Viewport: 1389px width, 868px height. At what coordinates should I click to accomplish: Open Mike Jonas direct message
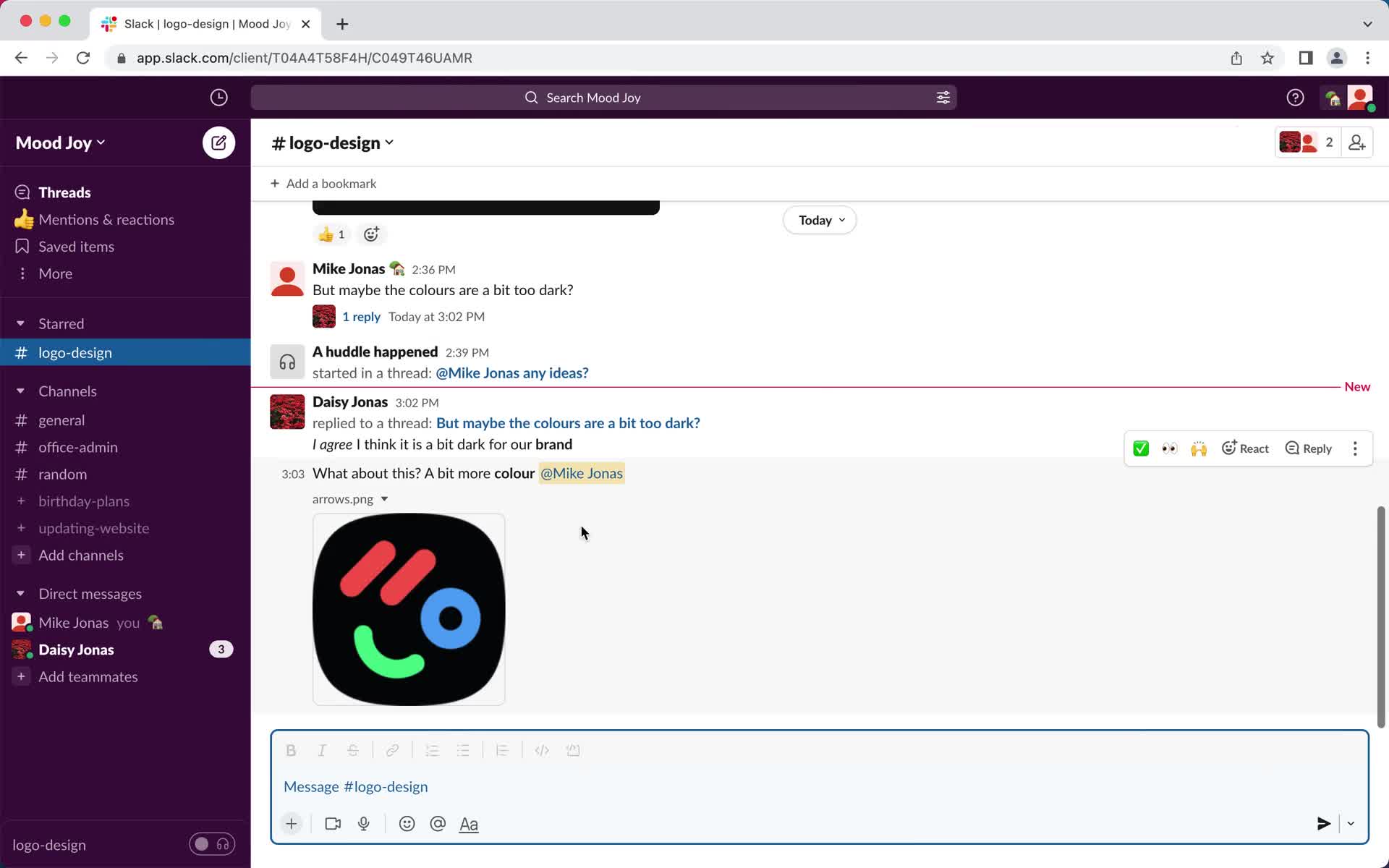[x=125, y=623]
